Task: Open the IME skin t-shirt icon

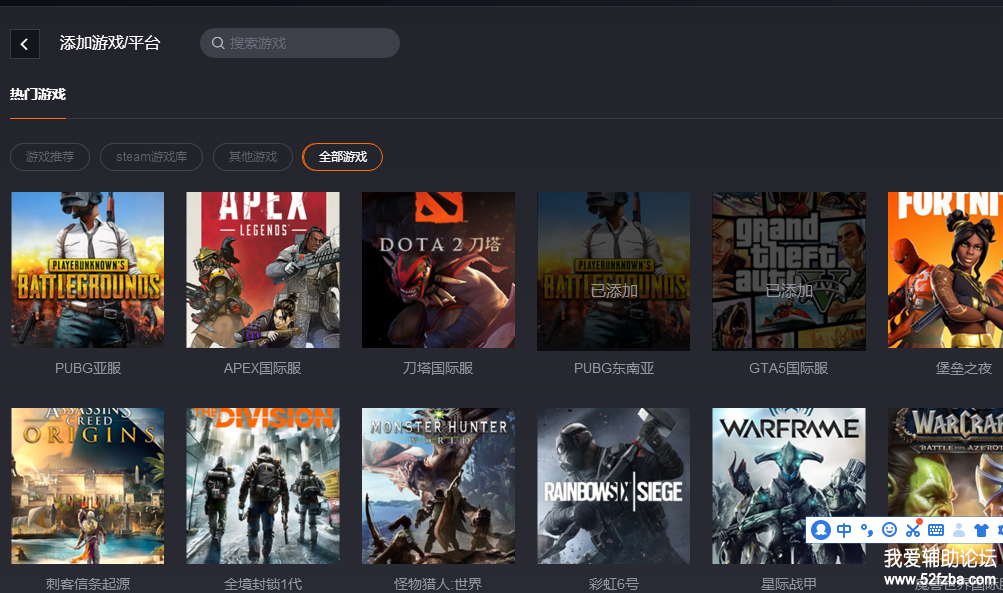Action: point(981,530)
